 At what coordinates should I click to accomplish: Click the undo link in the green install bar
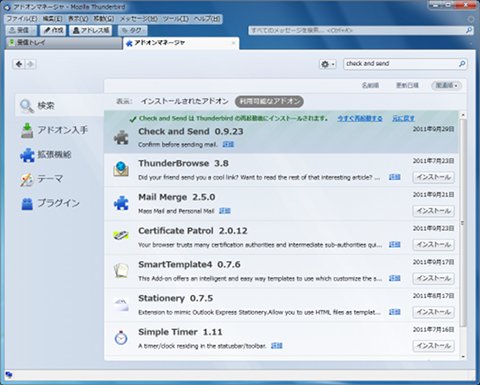[x=403, y=118]
